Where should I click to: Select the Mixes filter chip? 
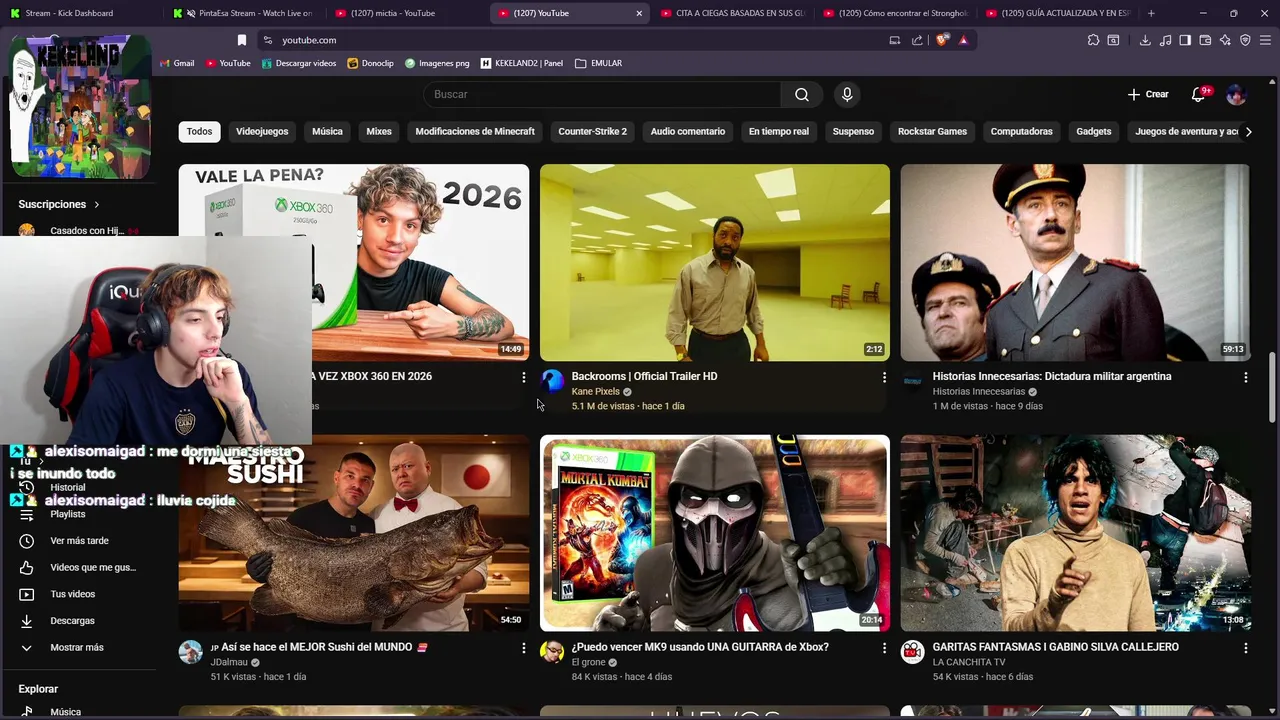[379, 131]
